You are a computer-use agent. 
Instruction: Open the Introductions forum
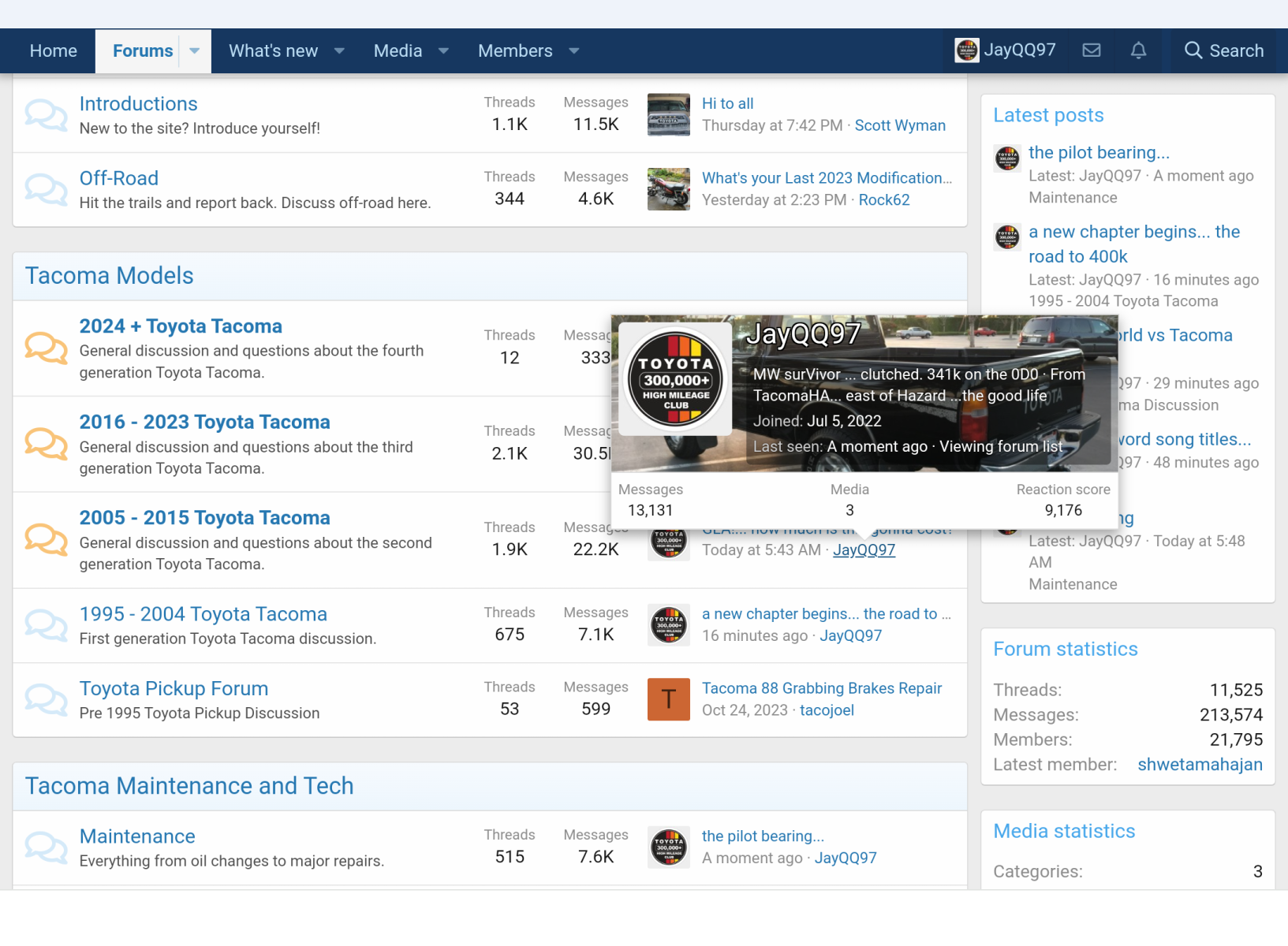[138, 104]
